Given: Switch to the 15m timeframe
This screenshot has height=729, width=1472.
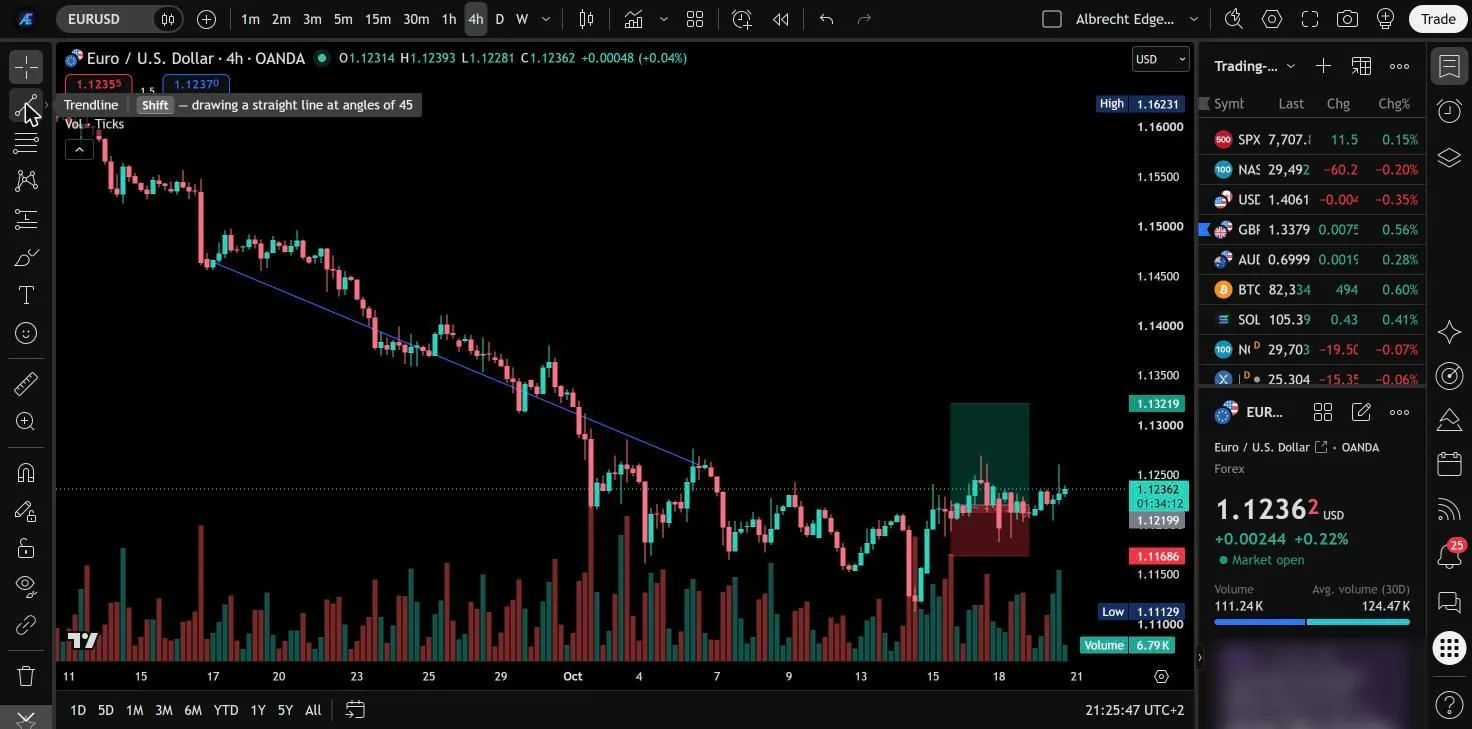Looking at the screenshot, I should pyautogui.click(x=378, y=19).
